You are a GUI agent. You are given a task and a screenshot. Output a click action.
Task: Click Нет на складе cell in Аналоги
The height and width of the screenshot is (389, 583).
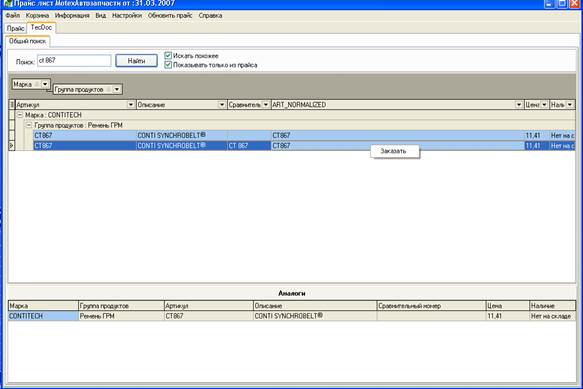click(x=553, y=316)
